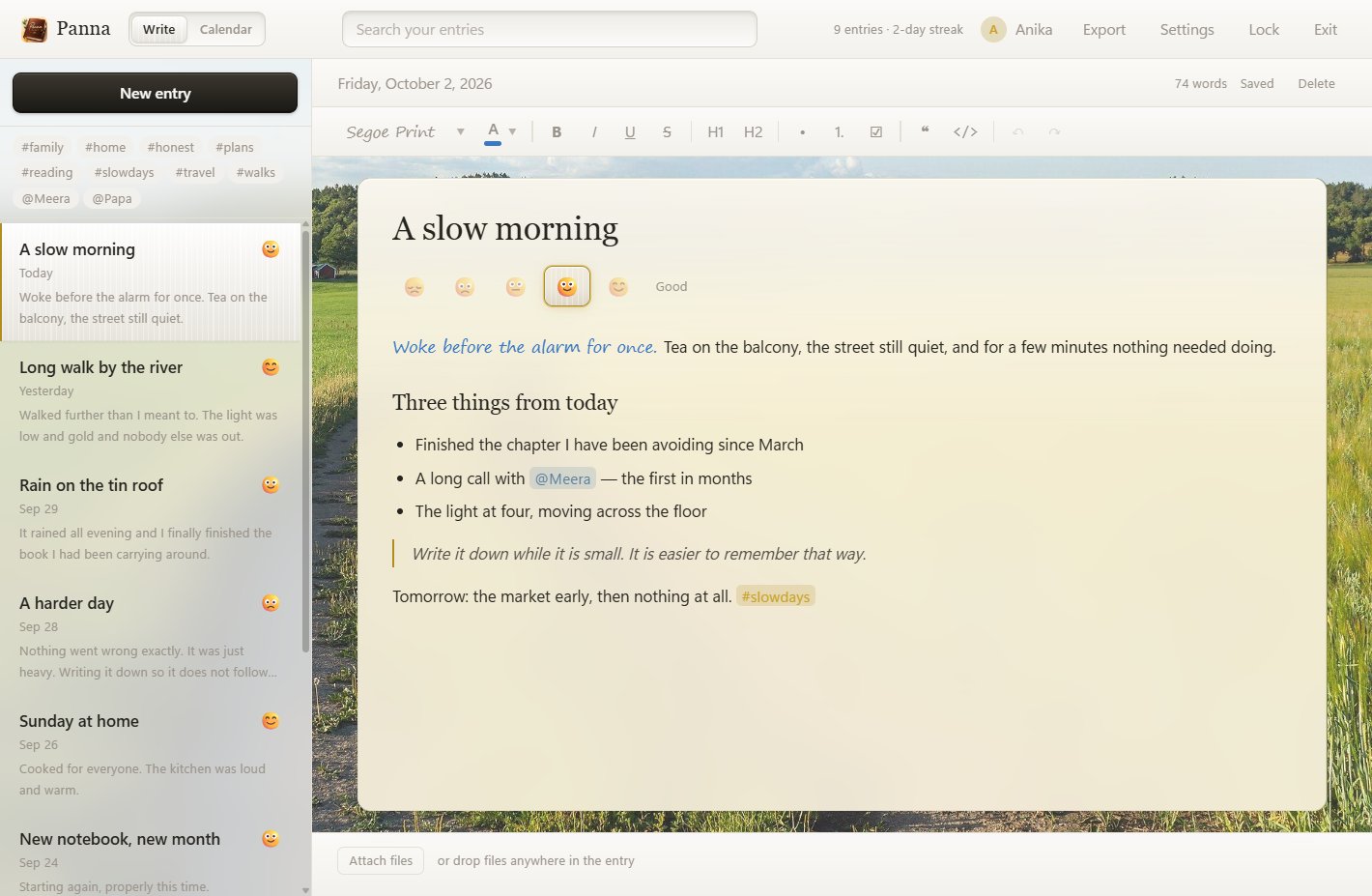Click the entry list scrollbar down arrow
Screen dimensions: 1372x896
pyautogui.click(x=306, y=890)
